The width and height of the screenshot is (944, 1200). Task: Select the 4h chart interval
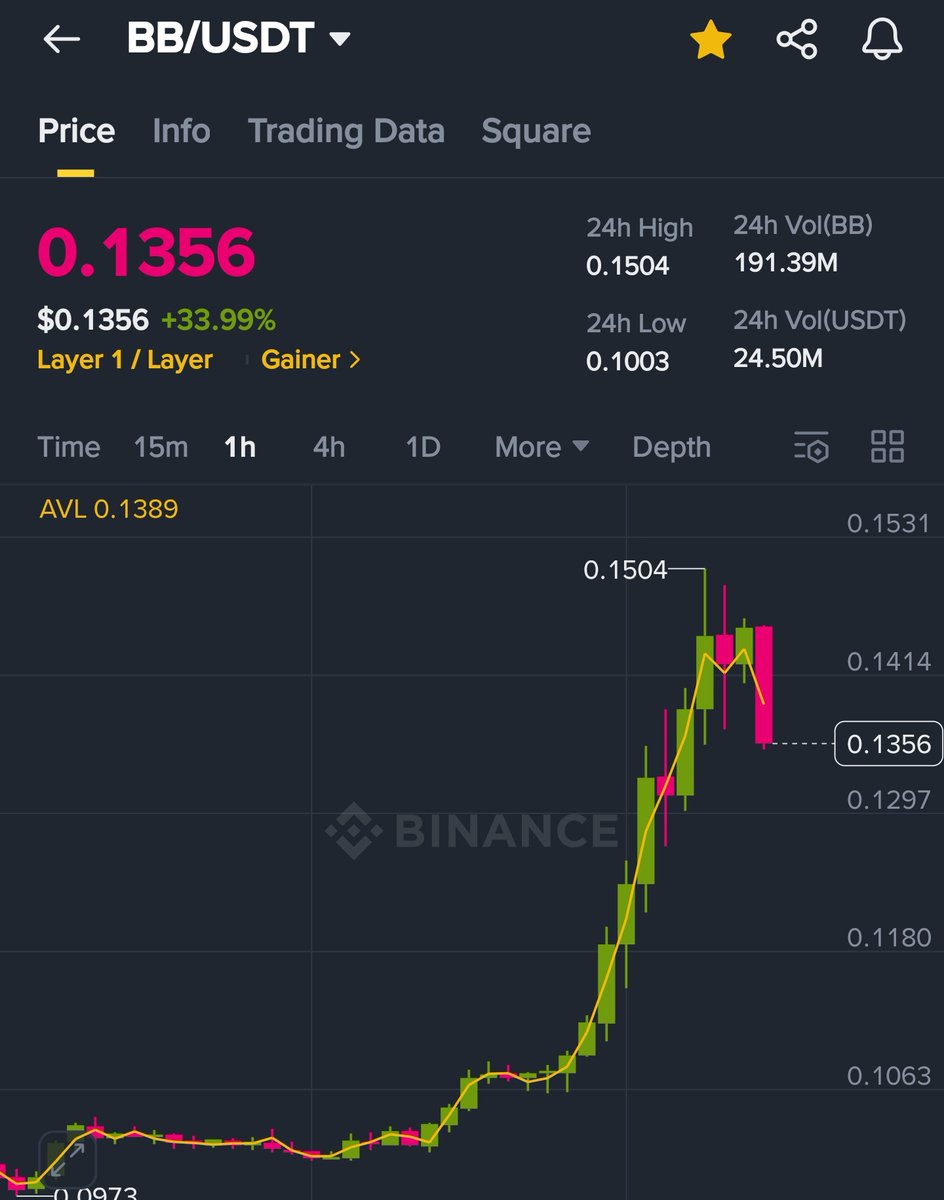click(329, 447)
